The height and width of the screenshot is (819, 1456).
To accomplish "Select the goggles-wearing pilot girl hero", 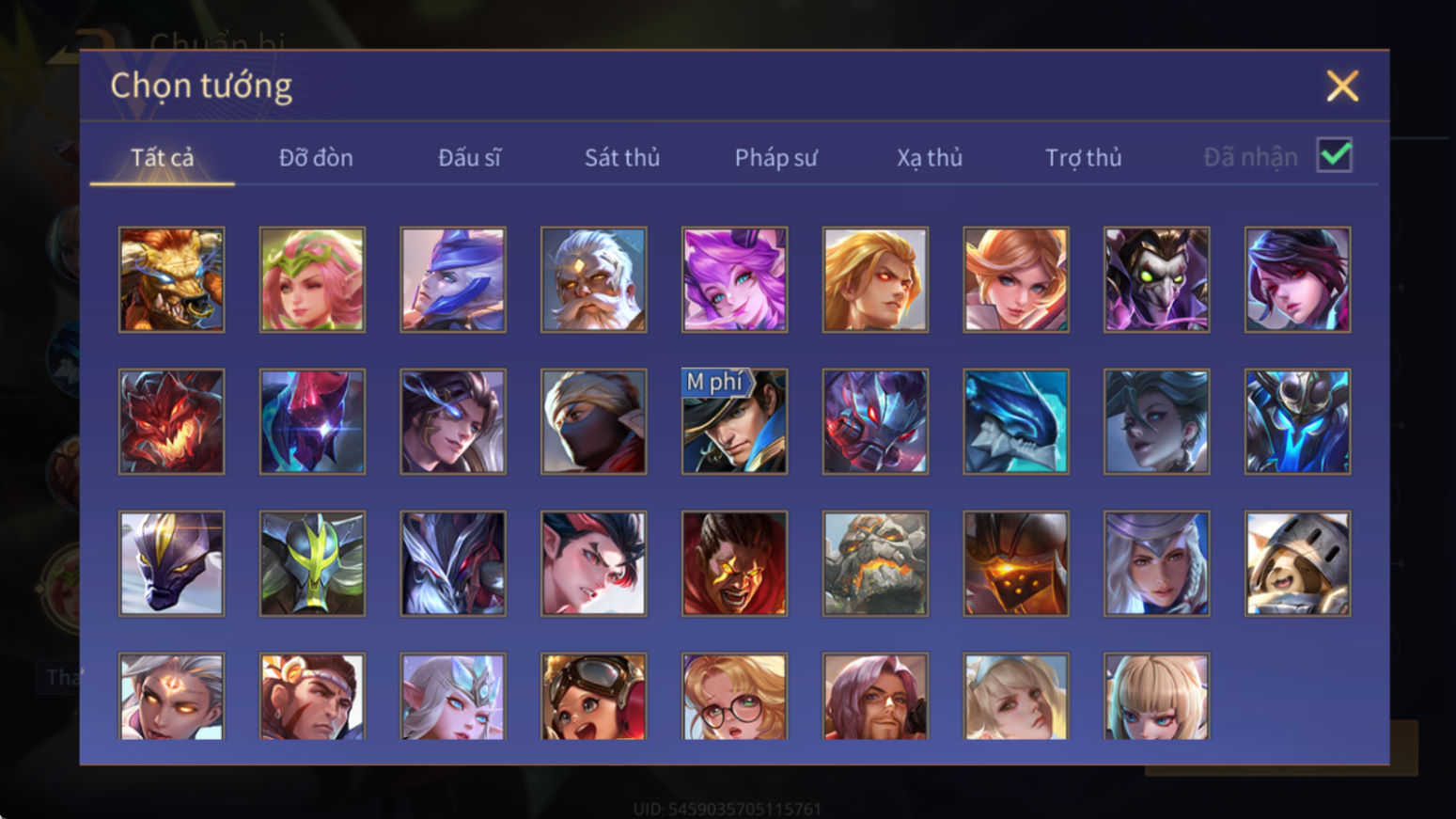I will click(593, 696).
